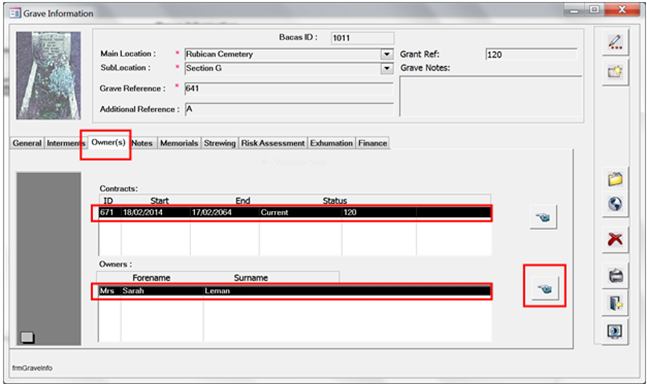Click the exit door icon

615,303
